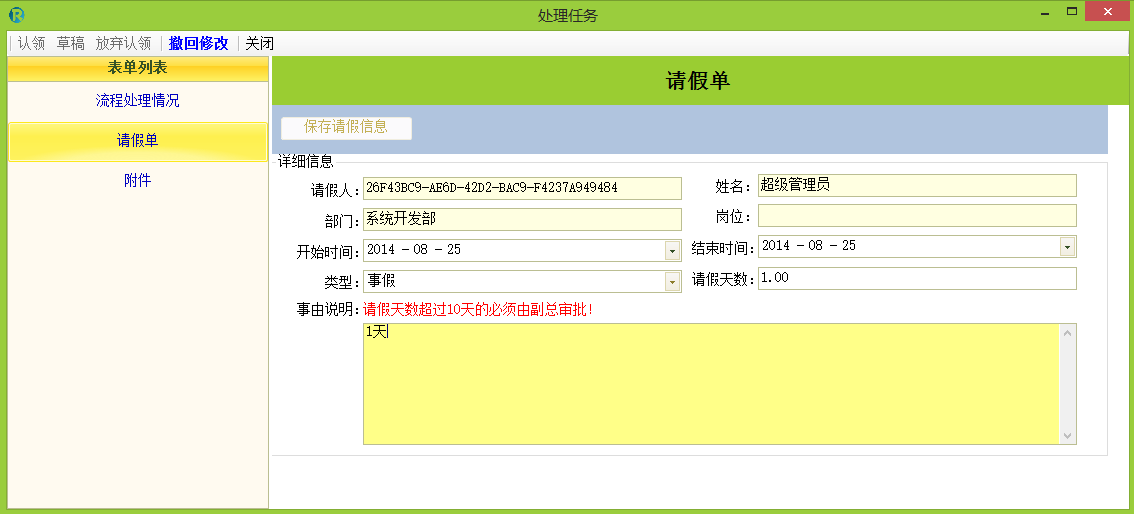The image size is (1134, 514).
Task: Click the 部门 field showing 系统开发部
Action: click(x=522, y=219)
